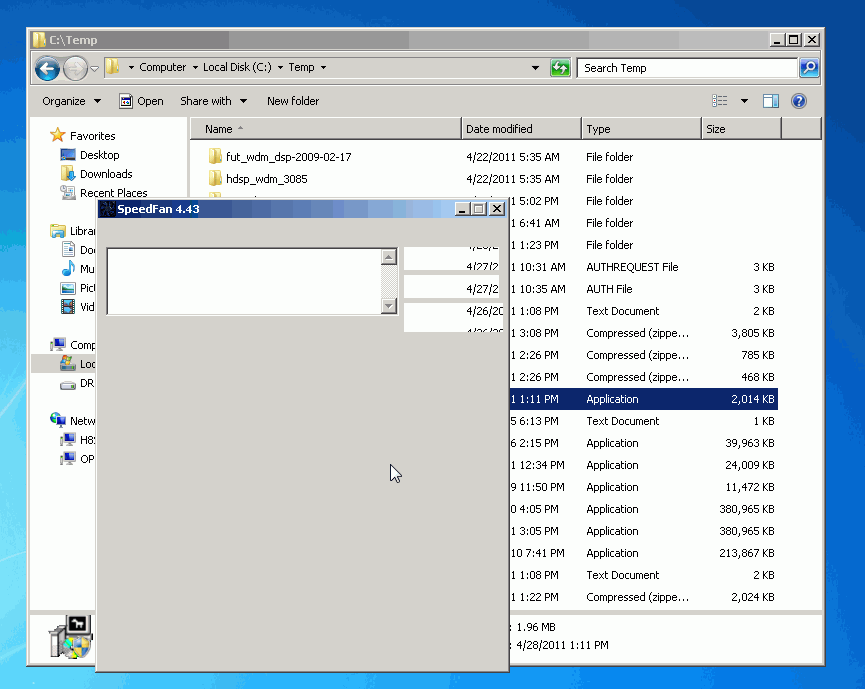Click the Libraries icon in navigation pane
Image resolution: width=865 pixels, height=689 pixels.
point(57,231)
